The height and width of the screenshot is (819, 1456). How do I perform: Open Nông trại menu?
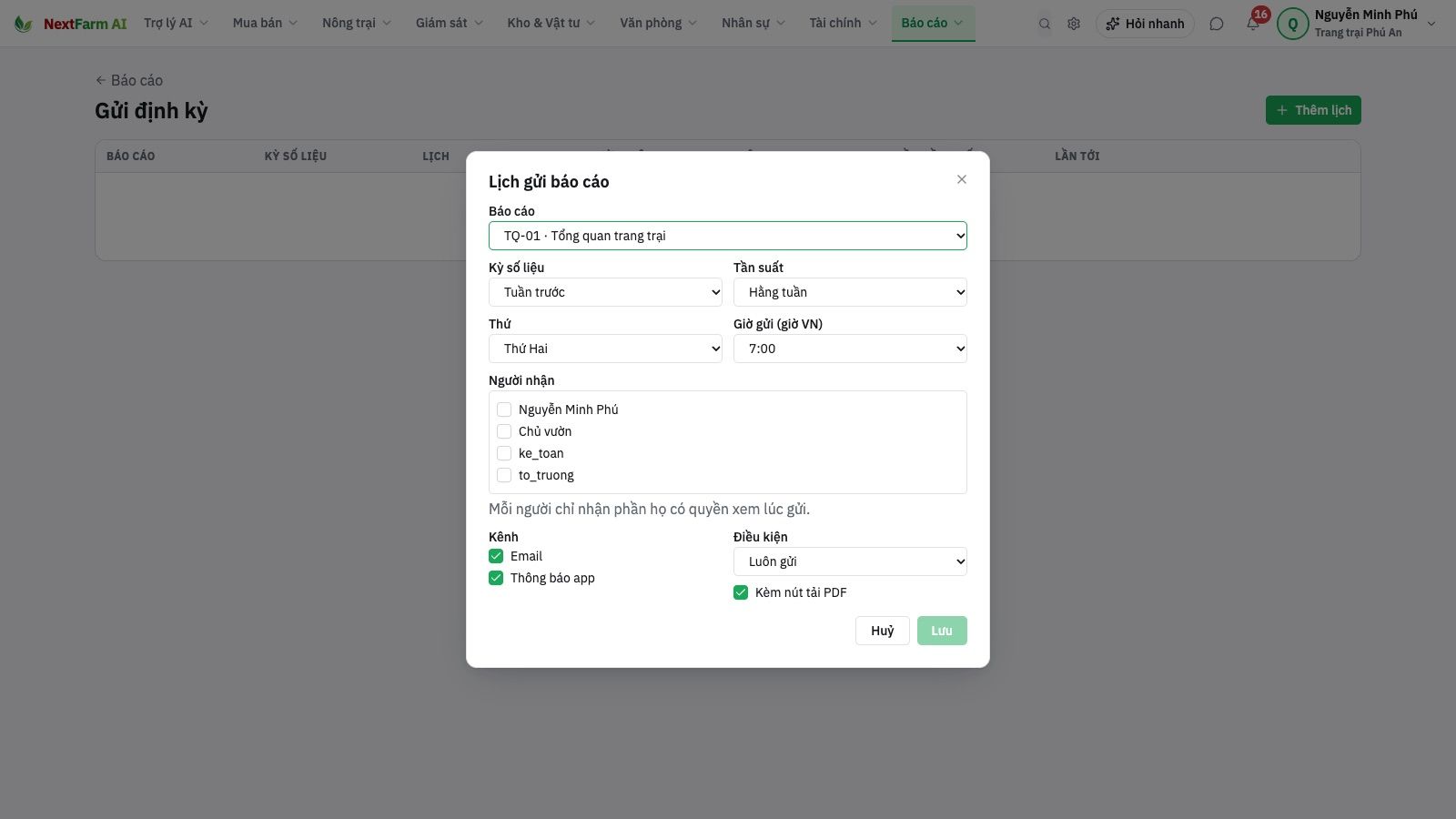(357, 23)
